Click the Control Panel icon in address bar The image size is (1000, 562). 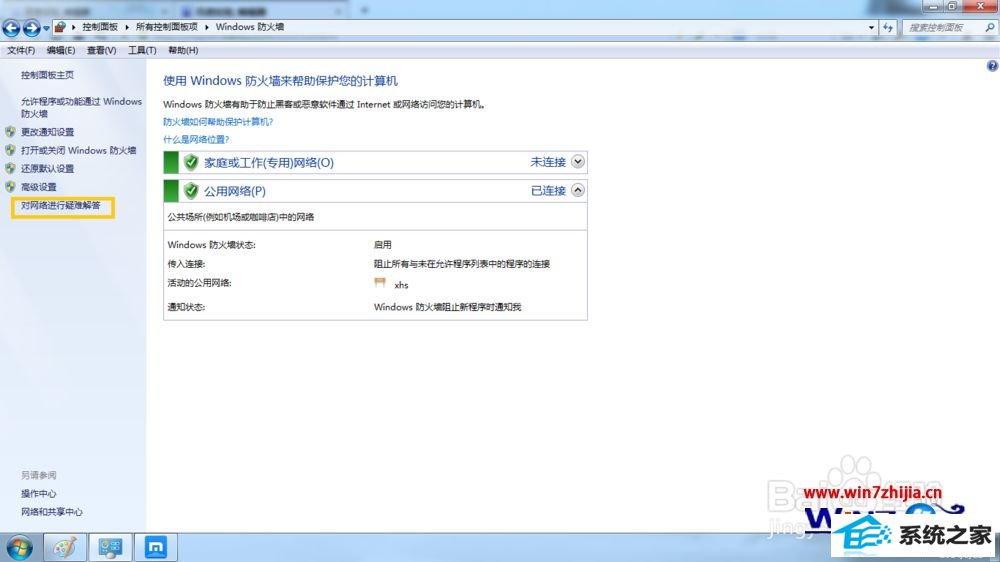[x=60, y=27]
